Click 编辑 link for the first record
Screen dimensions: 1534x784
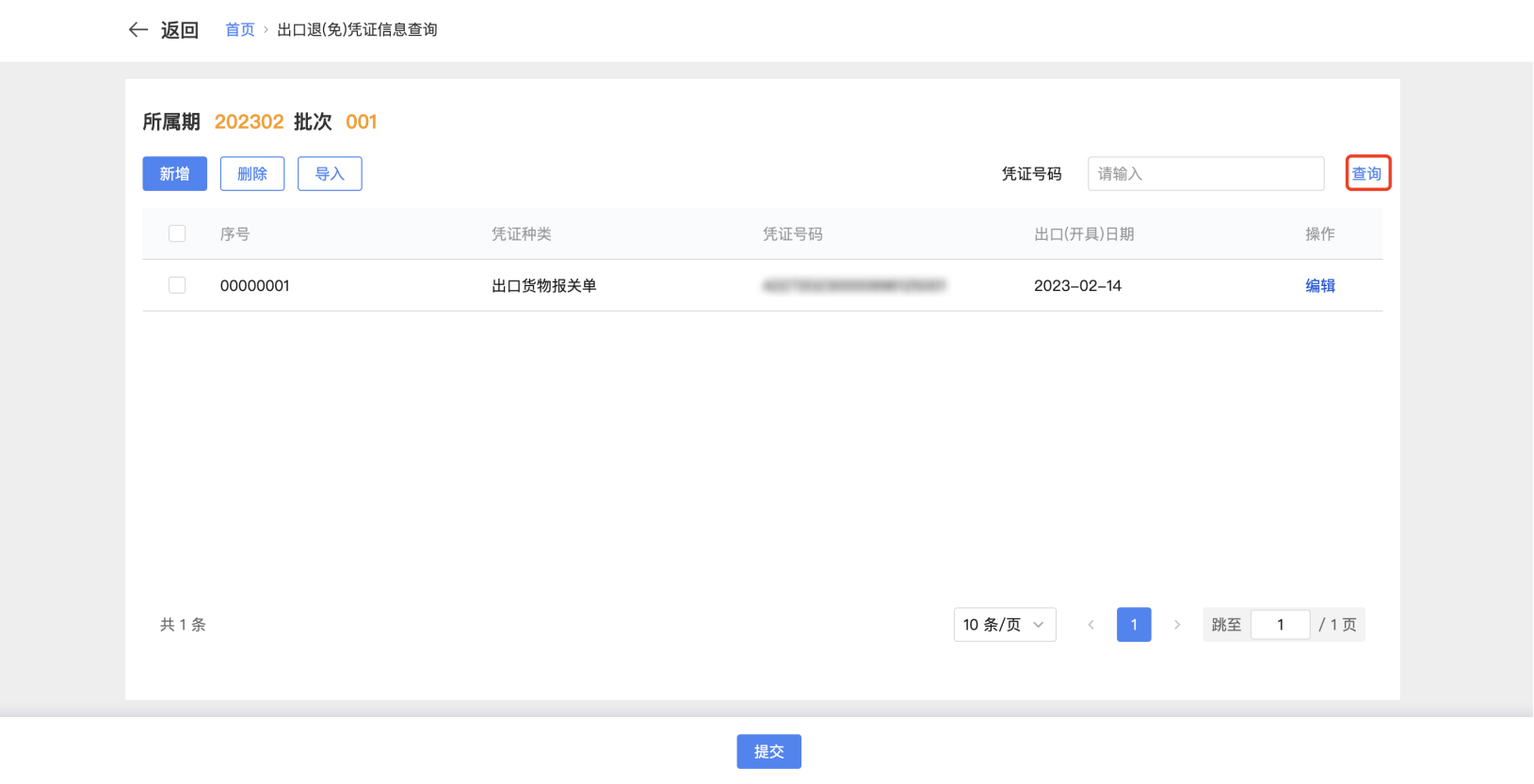[x=1319, y=285]
